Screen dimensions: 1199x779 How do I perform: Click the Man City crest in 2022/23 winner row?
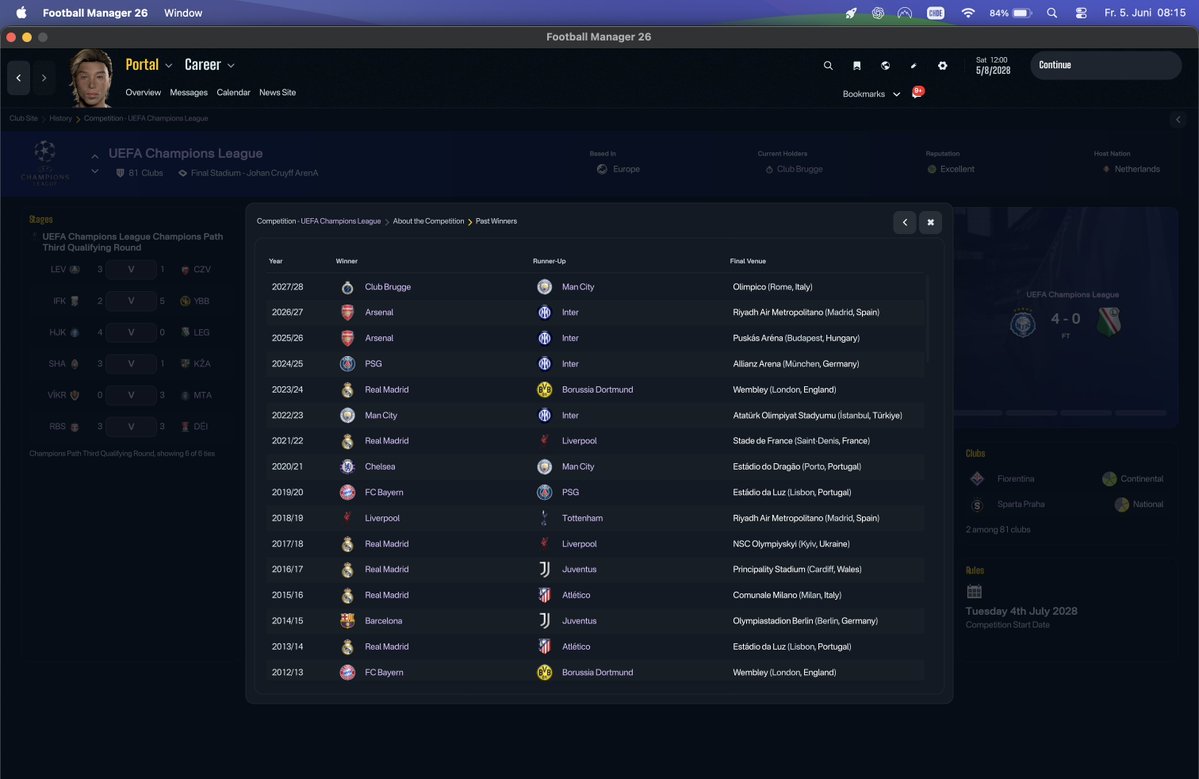coord(347,415)
